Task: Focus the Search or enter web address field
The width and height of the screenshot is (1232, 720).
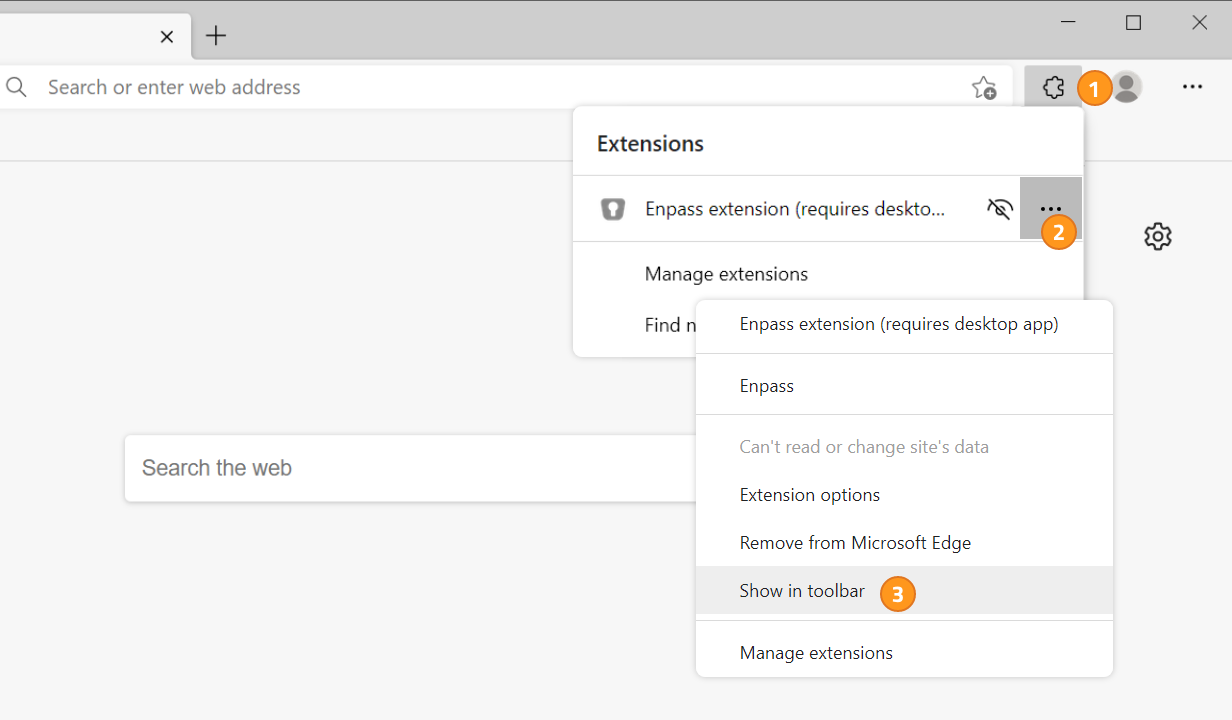Action: click(x=505, y=88)
